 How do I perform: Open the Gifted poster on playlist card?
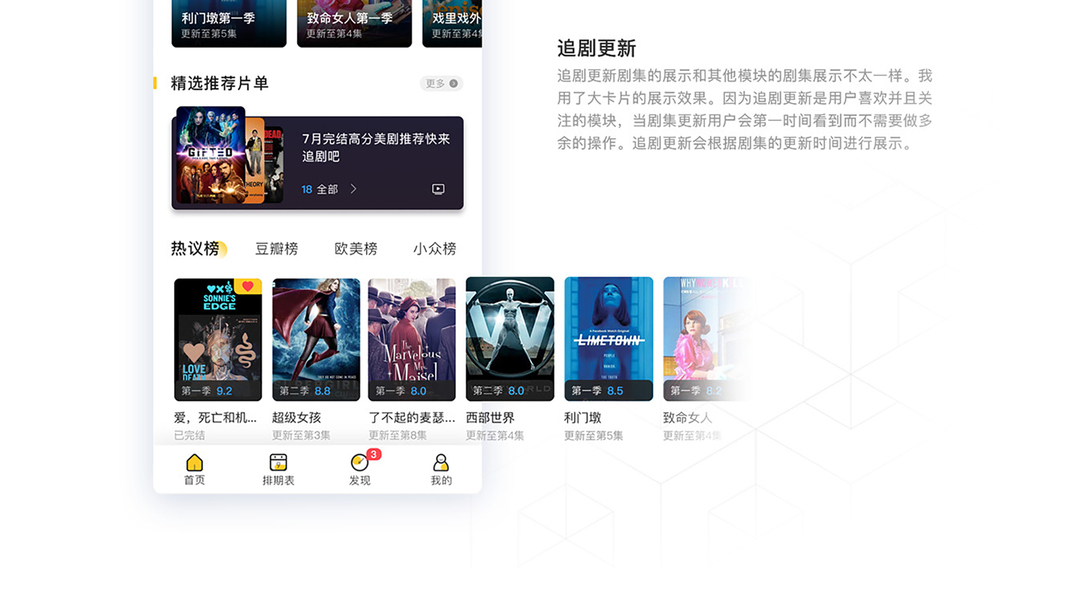[211, 155]
